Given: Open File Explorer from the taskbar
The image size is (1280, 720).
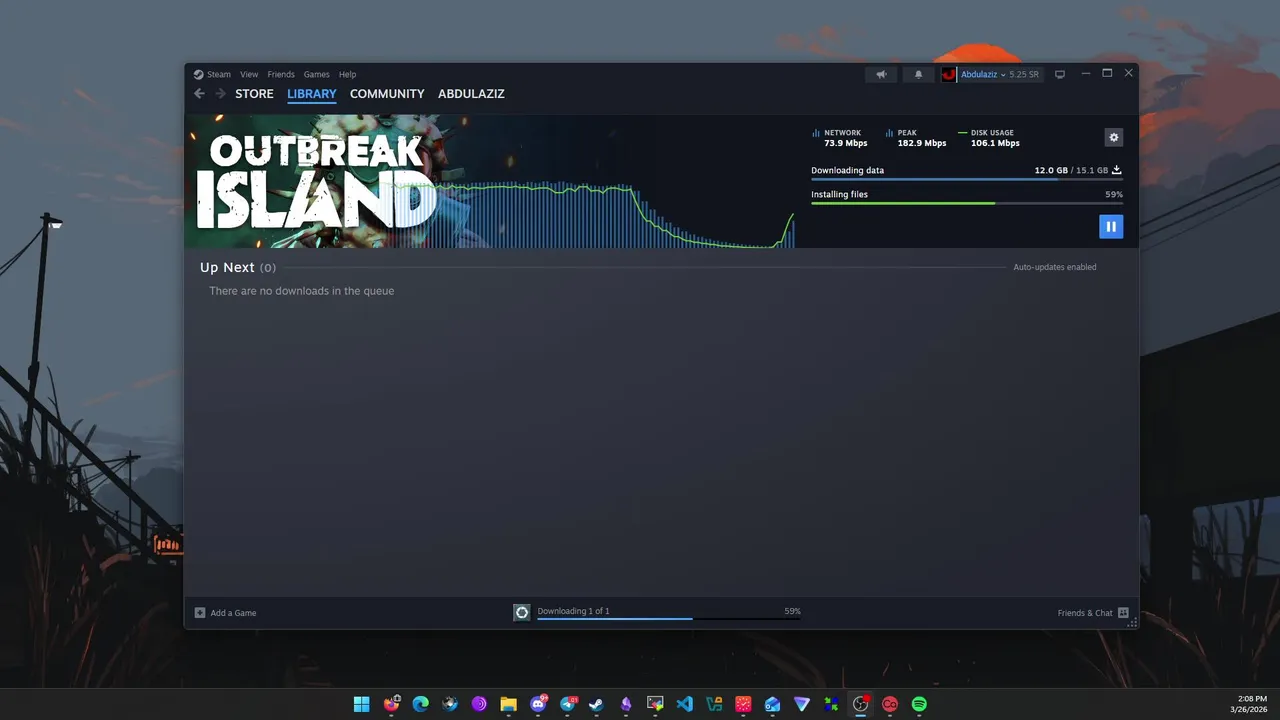Looking at the screenshot, I should click(x=508, y=704).
